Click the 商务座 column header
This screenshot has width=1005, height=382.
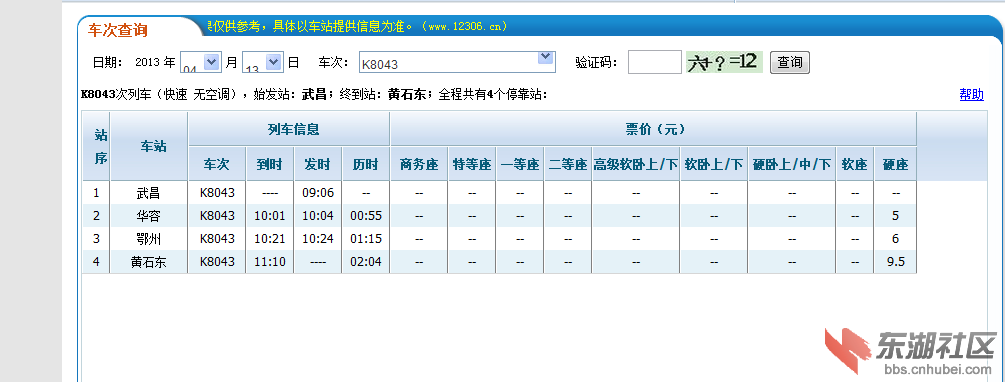(419, 164)
